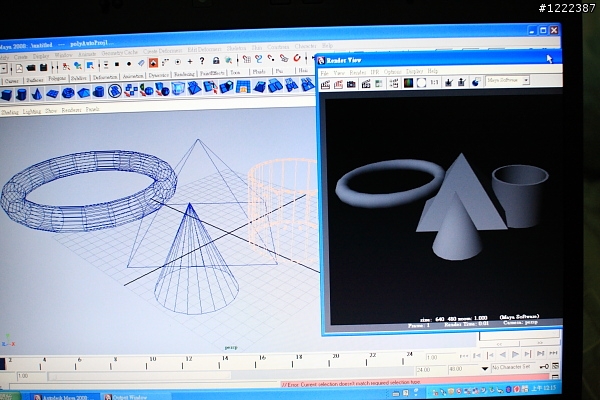This screenshot has width=600, height=400.
Task: Switch to the Dynamics shelf tab
Action: coord(158,75)
